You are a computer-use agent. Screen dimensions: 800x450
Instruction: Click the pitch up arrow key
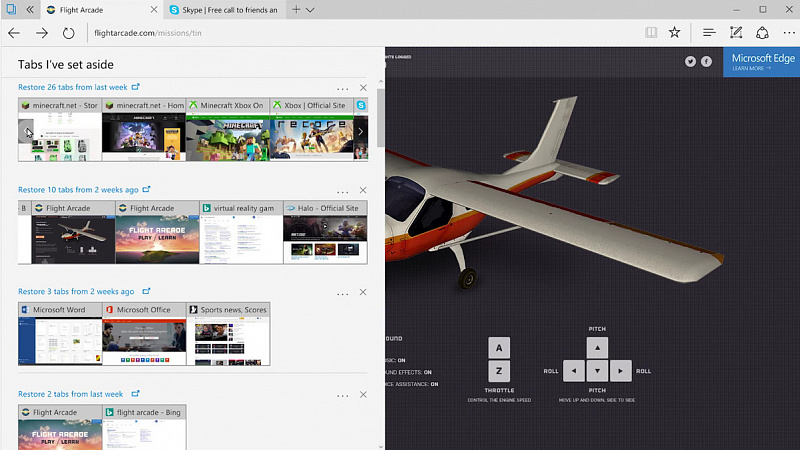click(597, 348)
